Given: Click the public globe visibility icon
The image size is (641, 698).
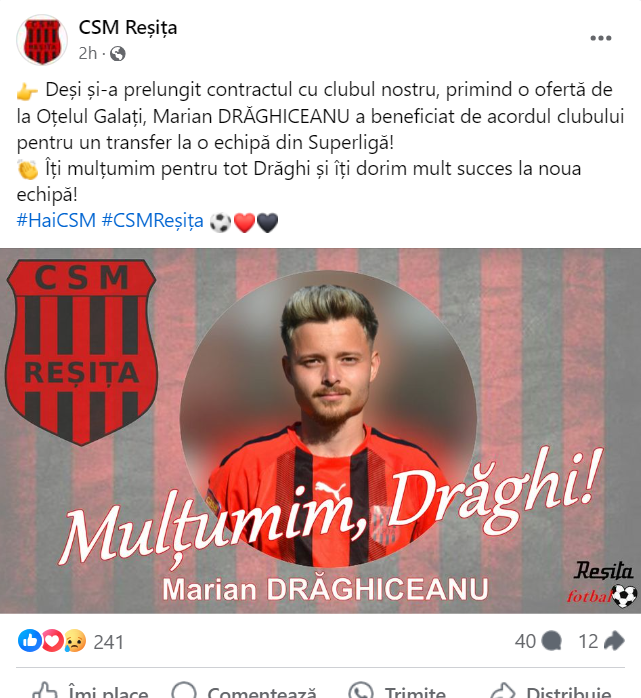Looking at the screenshot, I should point(118,54).
